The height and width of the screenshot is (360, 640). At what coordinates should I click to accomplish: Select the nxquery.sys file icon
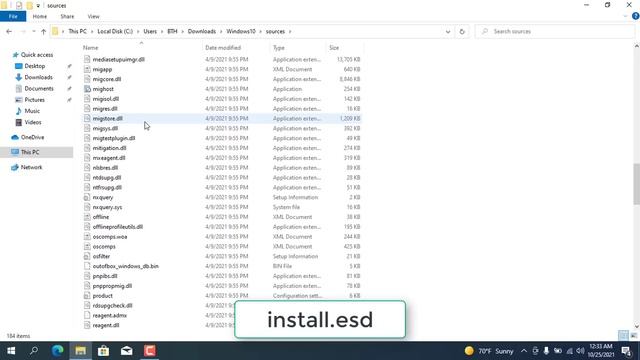(87, 207)
